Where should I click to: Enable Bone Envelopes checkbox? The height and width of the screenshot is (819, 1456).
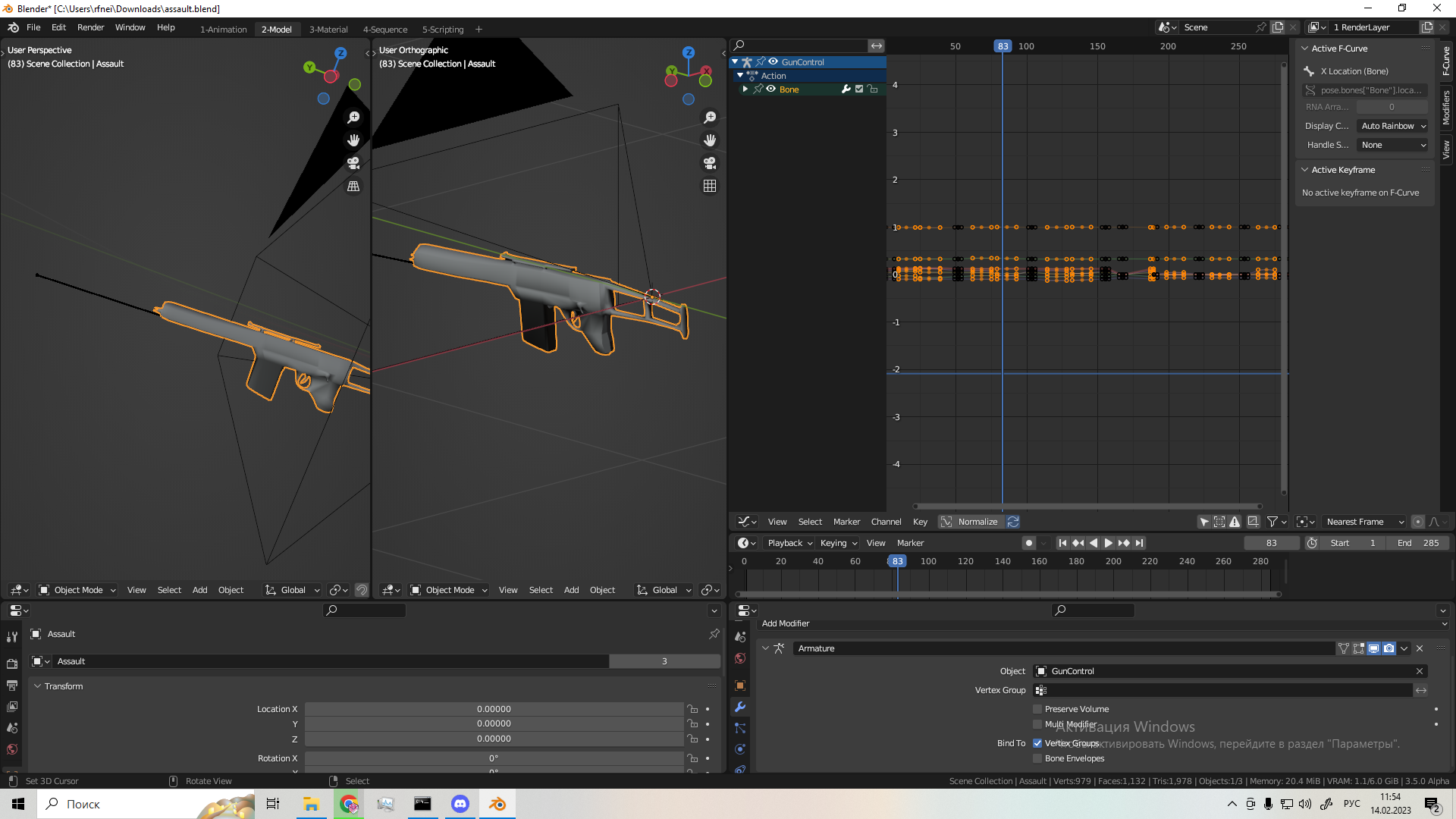click(1037, 758)
